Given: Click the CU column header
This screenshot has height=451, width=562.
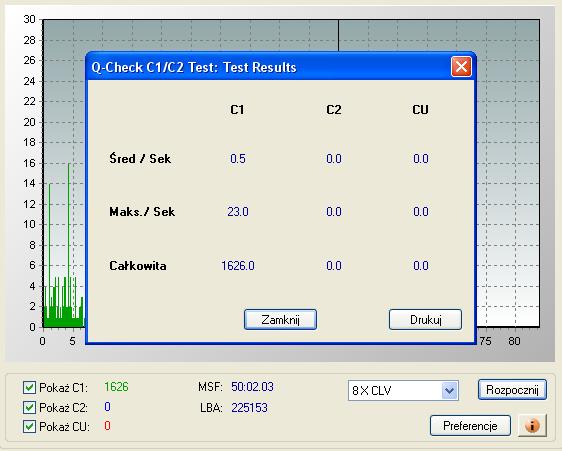Looking at the screenshot, I should [x=420, y=110].
